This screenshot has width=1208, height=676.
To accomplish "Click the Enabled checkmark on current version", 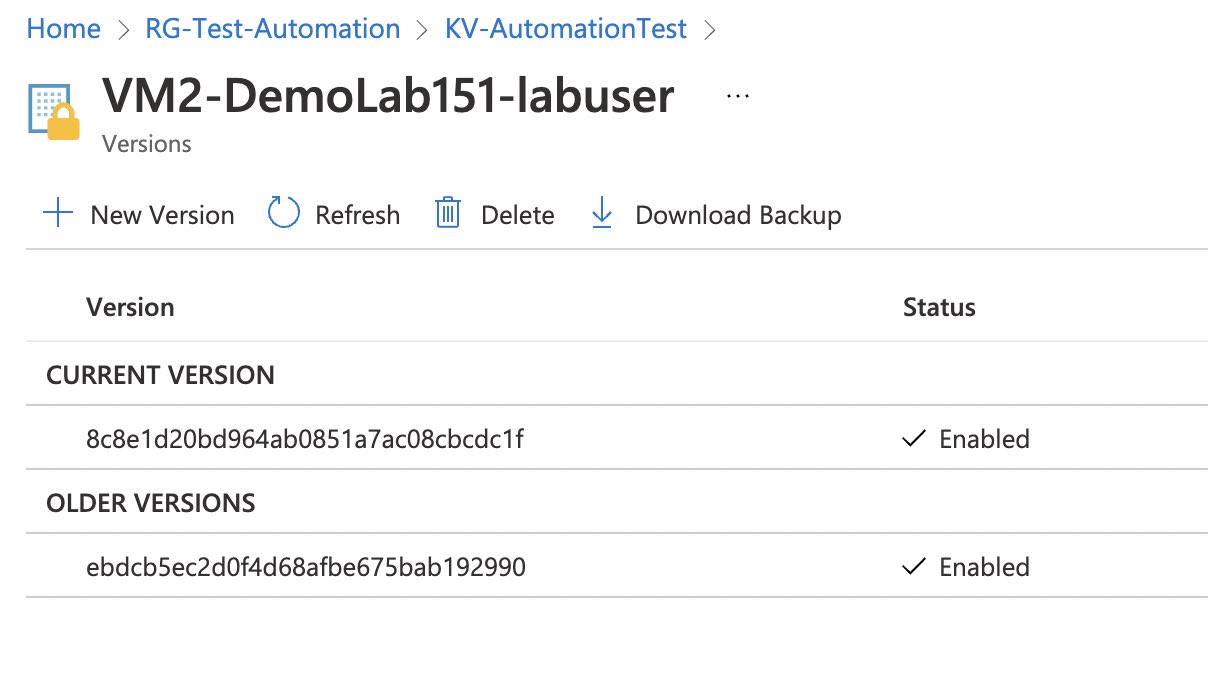I will tap(913, 438).
